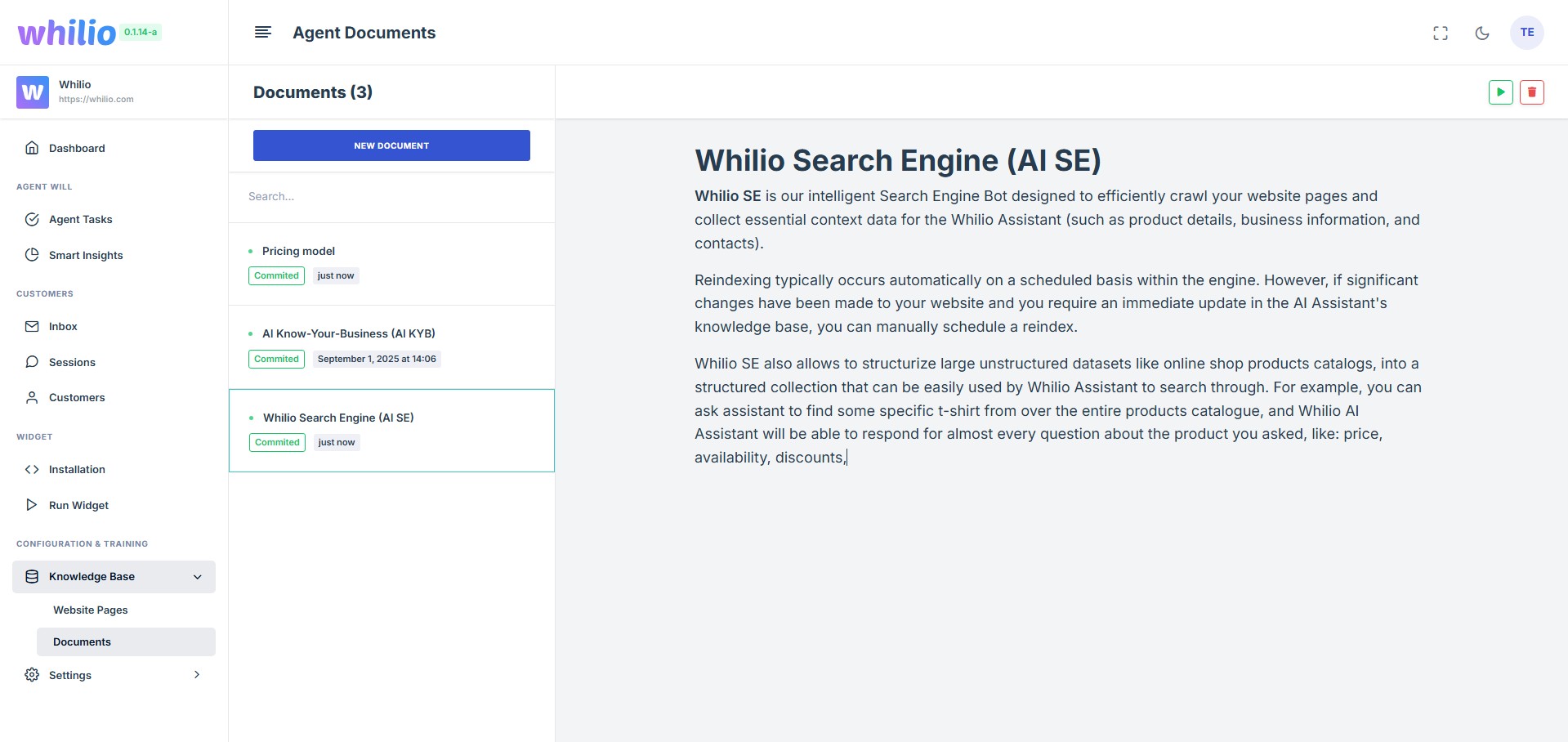Collapse the Knowledge Base menu chevron
Viewport: 1568px width, 742px height.
[x=197, y=577]
